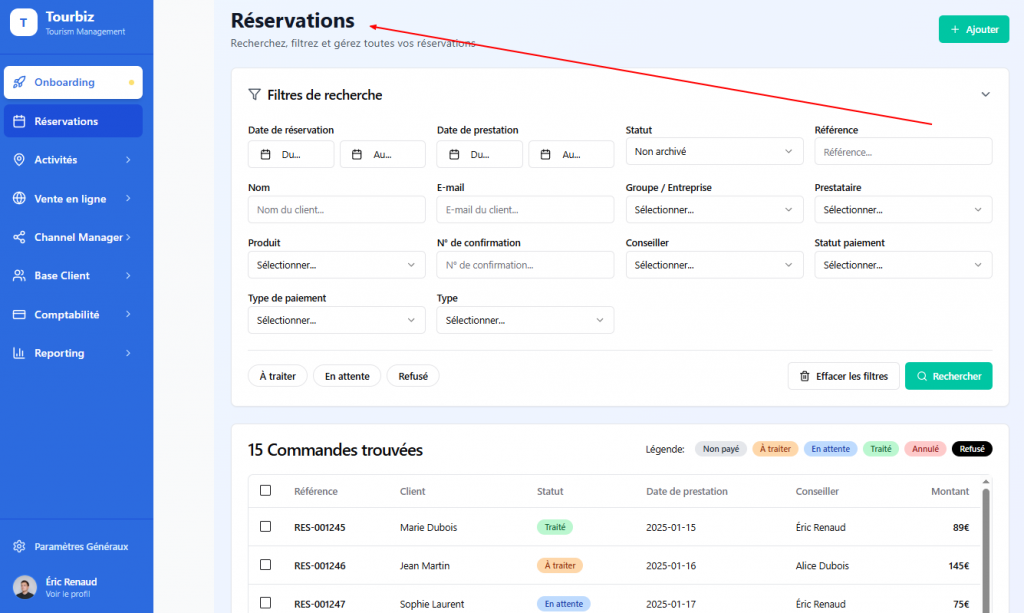Click the Tourbiz logo icon
Viewport: 1024px width, 613px height.
pos(24,22)
